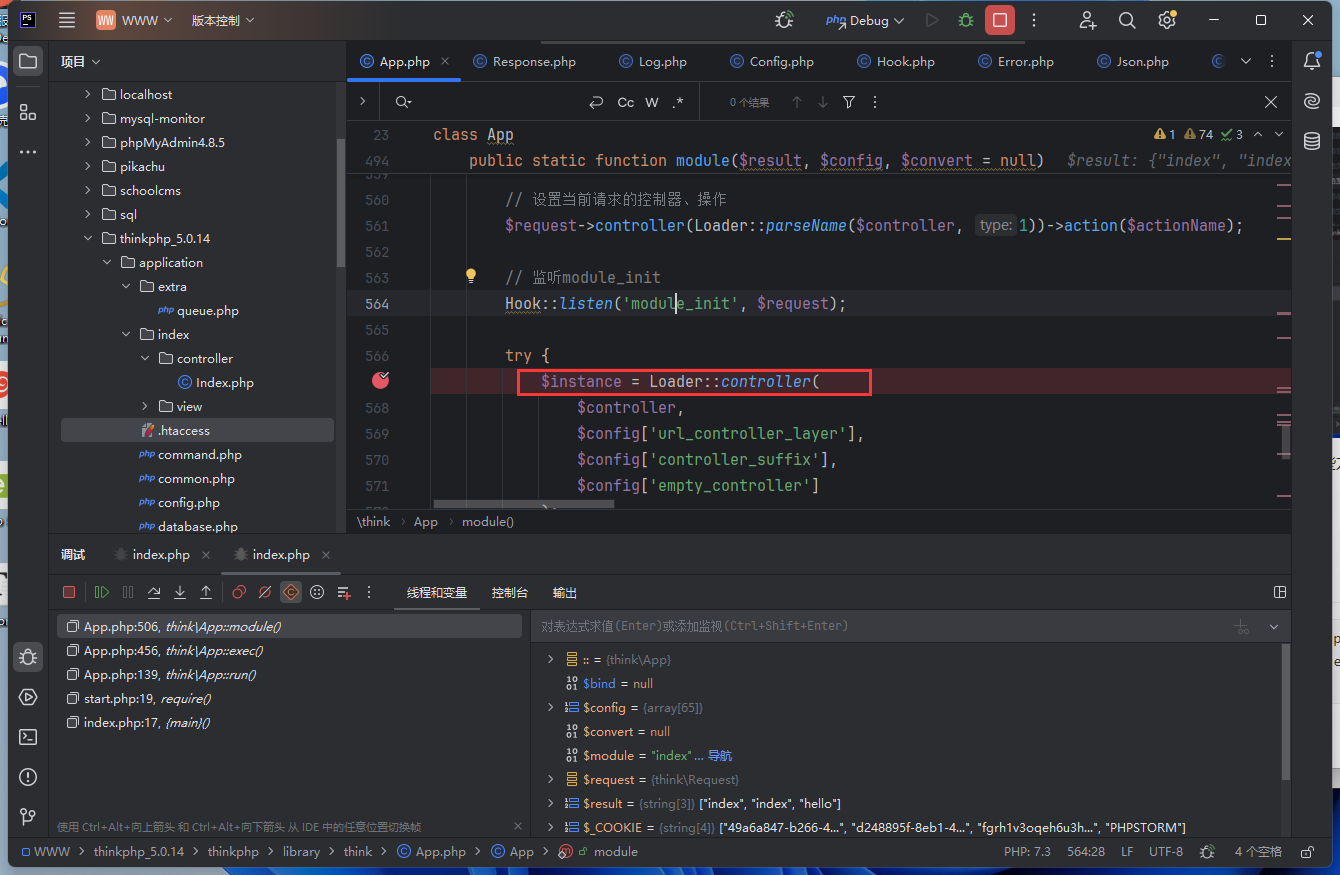Select the App.php:456 App::exec() stack frame

173,650
